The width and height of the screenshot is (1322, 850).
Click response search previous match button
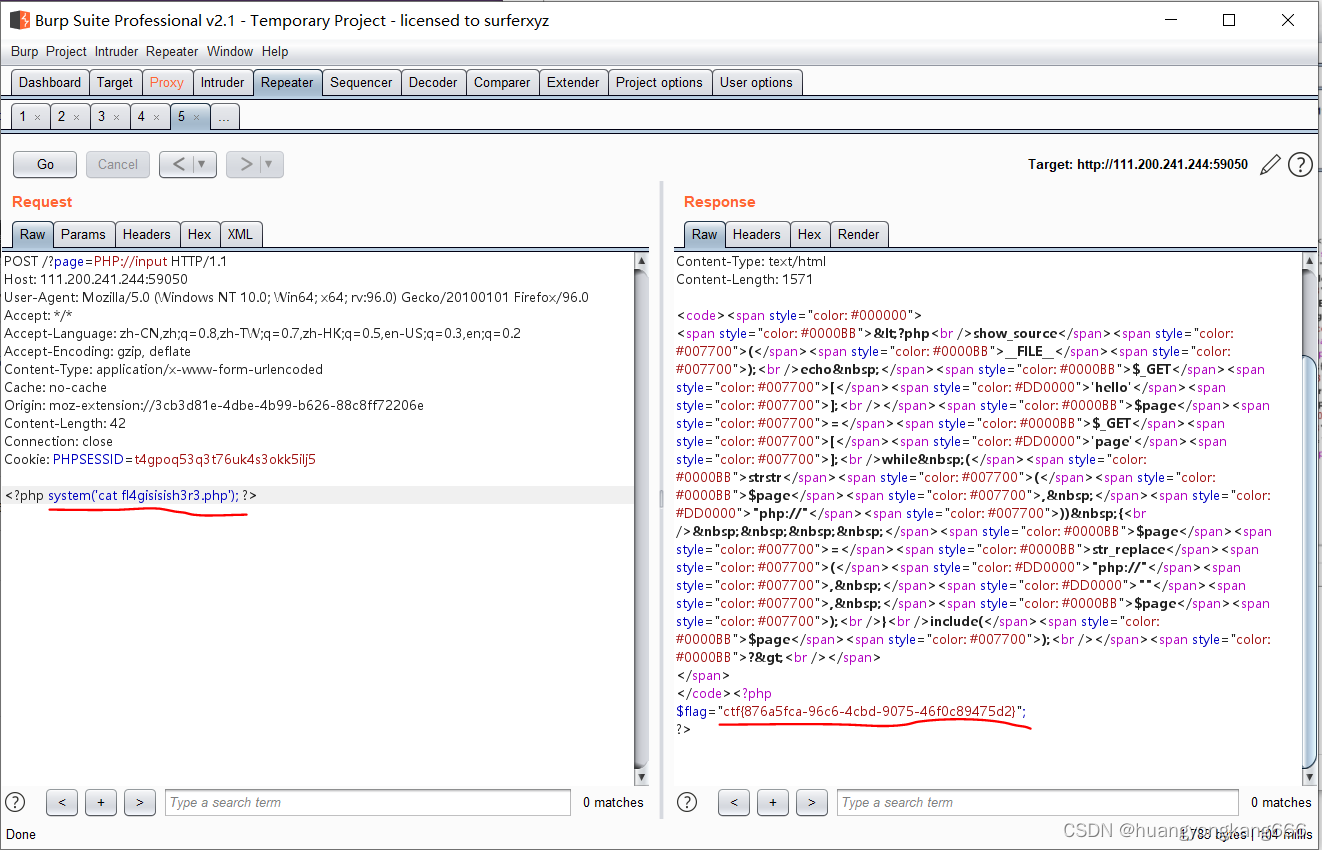tap(734, 802)
